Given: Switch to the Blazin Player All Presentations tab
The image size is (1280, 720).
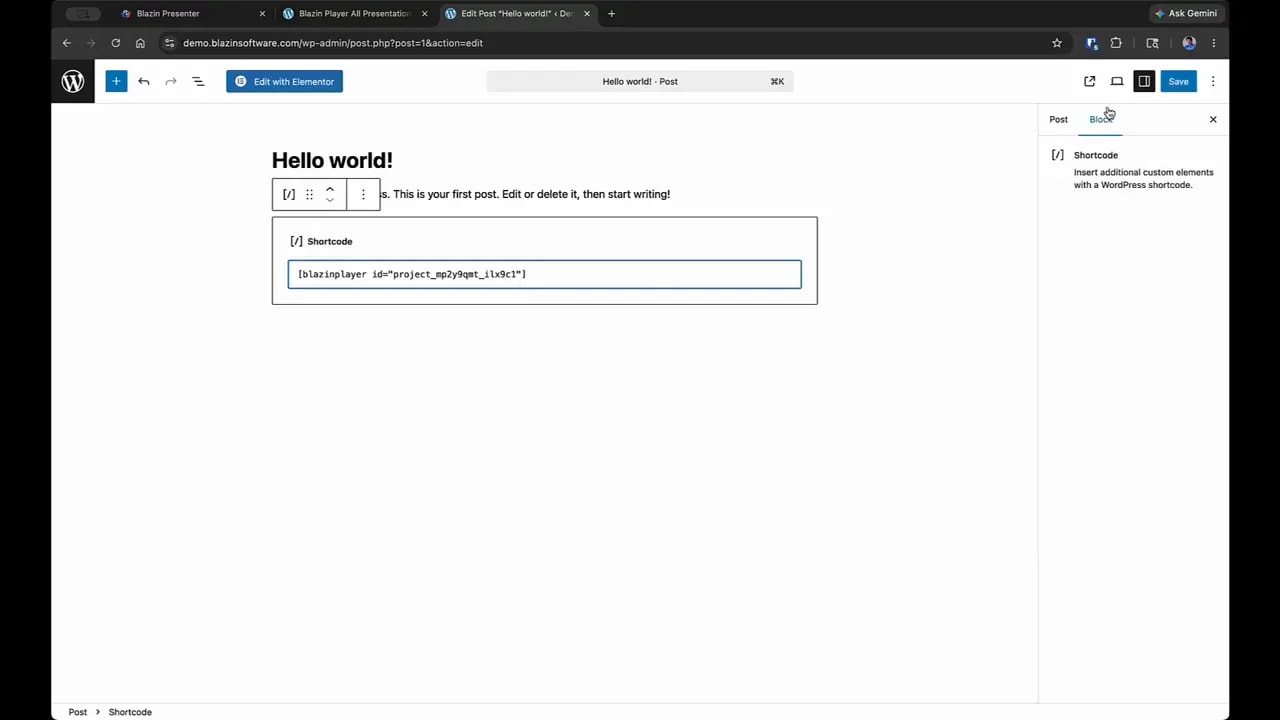Looking at the screenshot, I should pyautogui.click(x=352, y=14).
